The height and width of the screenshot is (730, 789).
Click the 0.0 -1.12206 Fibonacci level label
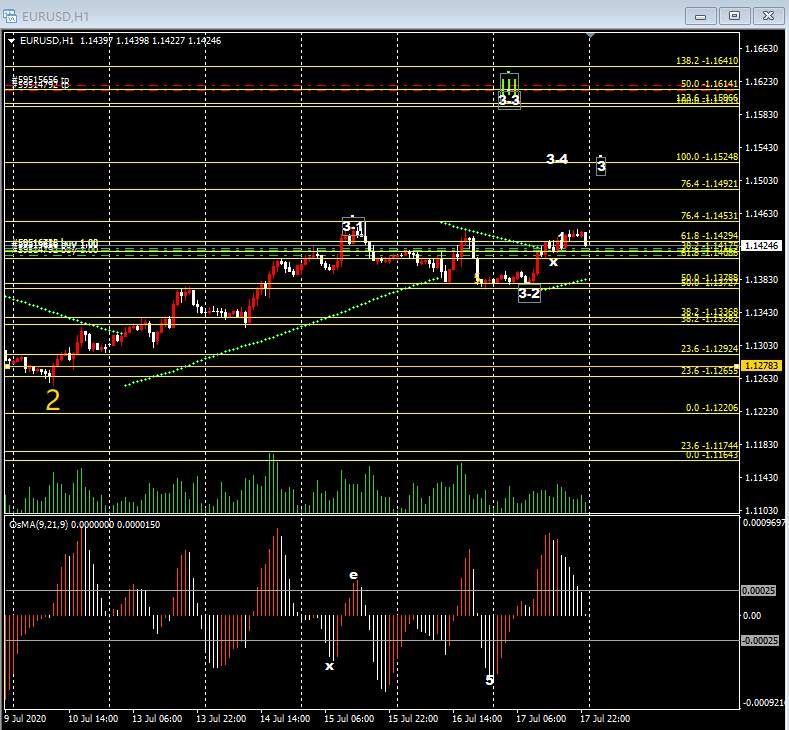click(x=712, y=408)
